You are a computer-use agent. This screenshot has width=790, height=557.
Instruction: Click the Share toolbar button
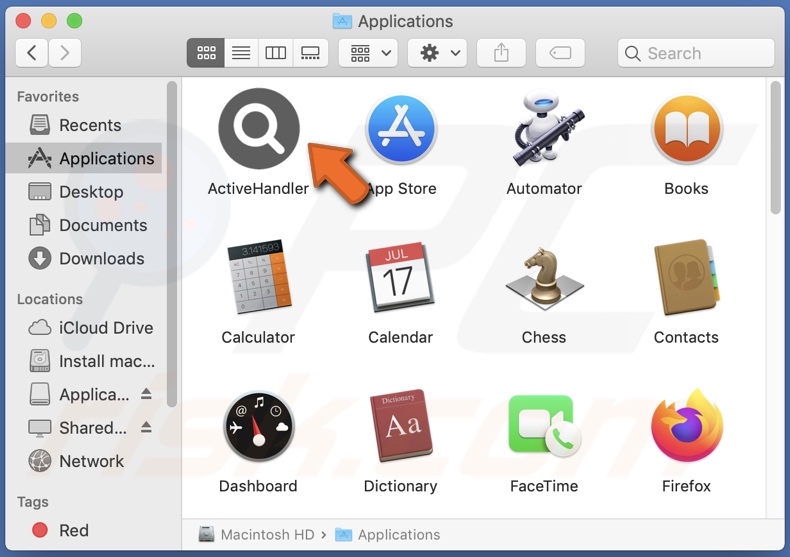pyautogui.click(x=501, y=52)
